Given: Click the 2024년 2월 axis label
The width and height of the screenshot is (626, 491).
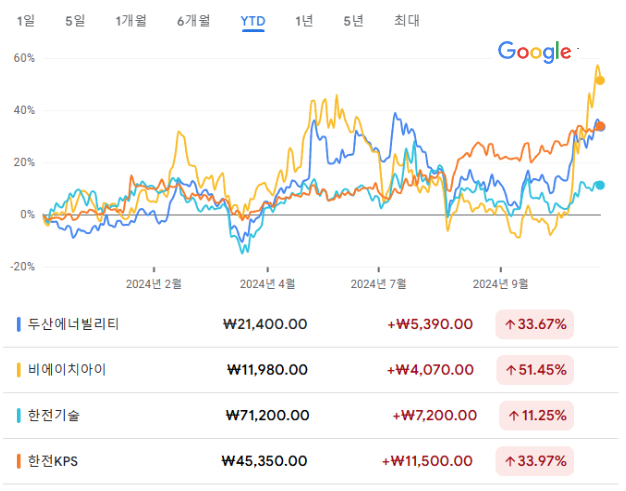Looking at the screenshot, I should tap(154, 284).
